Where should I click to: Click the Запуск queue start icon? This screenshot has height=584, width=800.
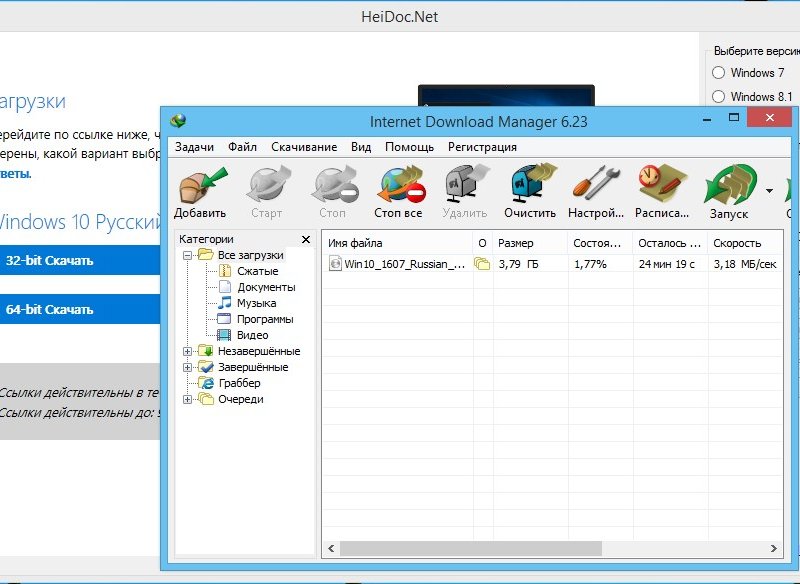click(730, 185)
